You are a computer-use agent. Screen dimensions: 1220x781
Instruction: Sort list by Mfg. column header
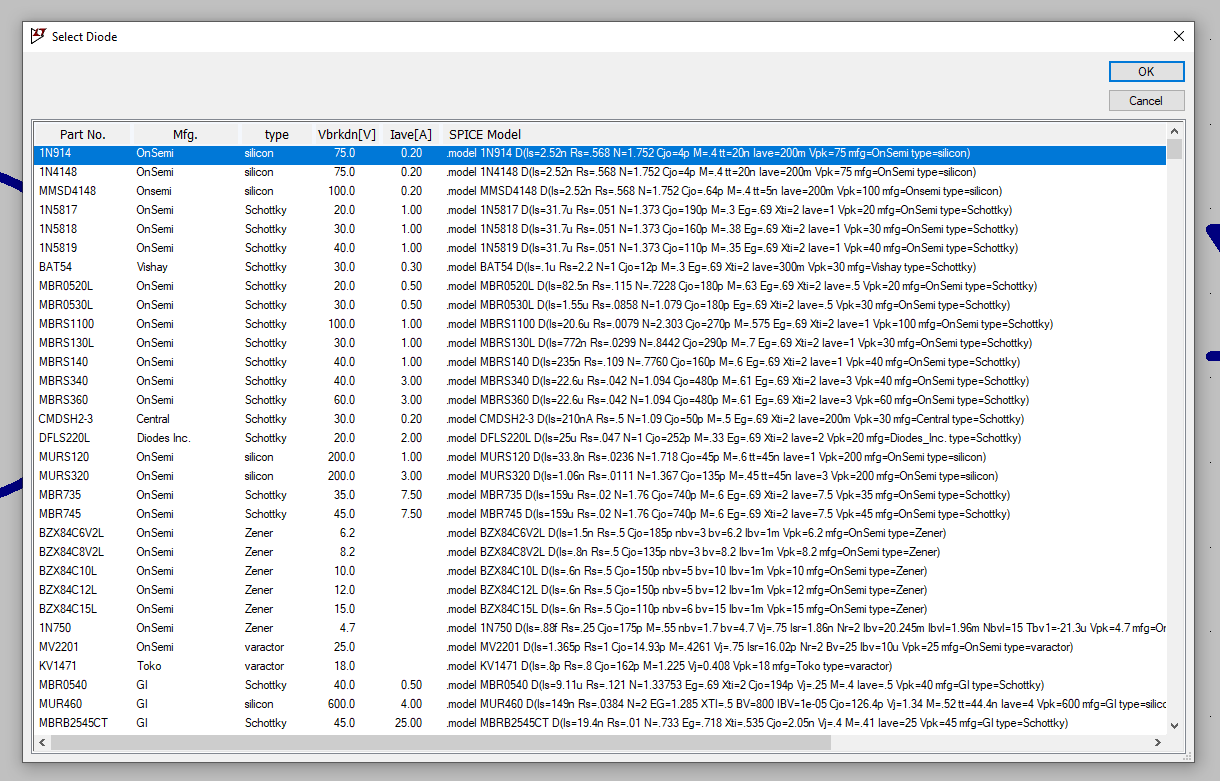(185, 134)
